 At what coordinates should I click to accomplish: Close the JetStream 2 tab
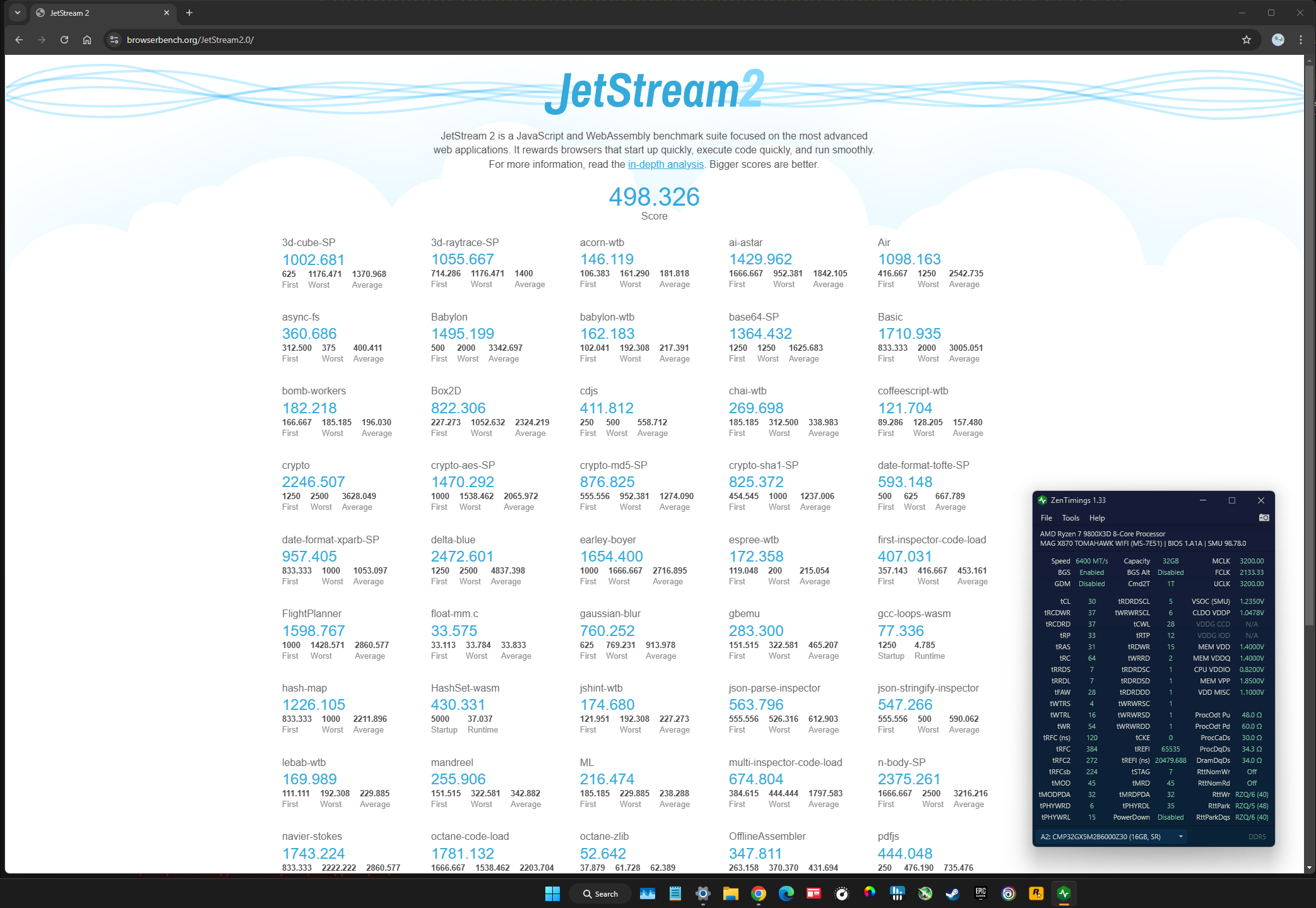(167, 13)
